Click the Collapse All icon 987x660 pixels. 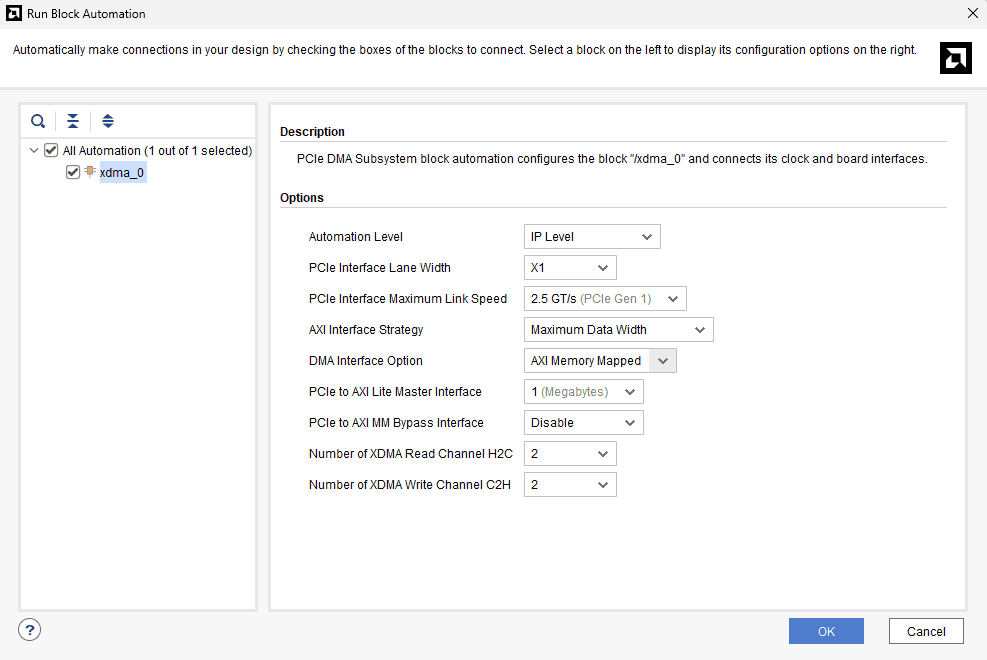(73, 121)
